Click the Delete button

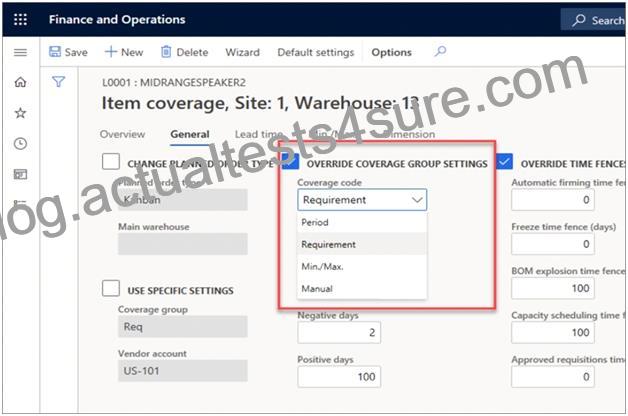[184, 52]
